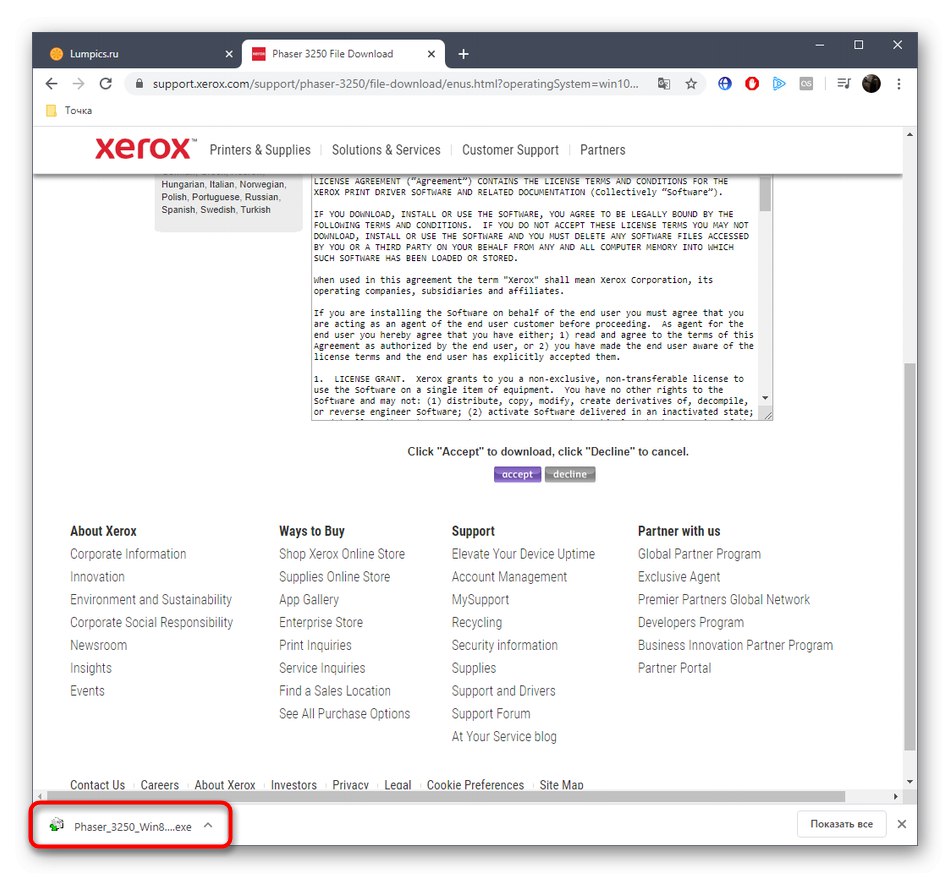Screen dimensions: 950x878
Task: Click the back navigation arrow
Action: click(x=51, y=84)
